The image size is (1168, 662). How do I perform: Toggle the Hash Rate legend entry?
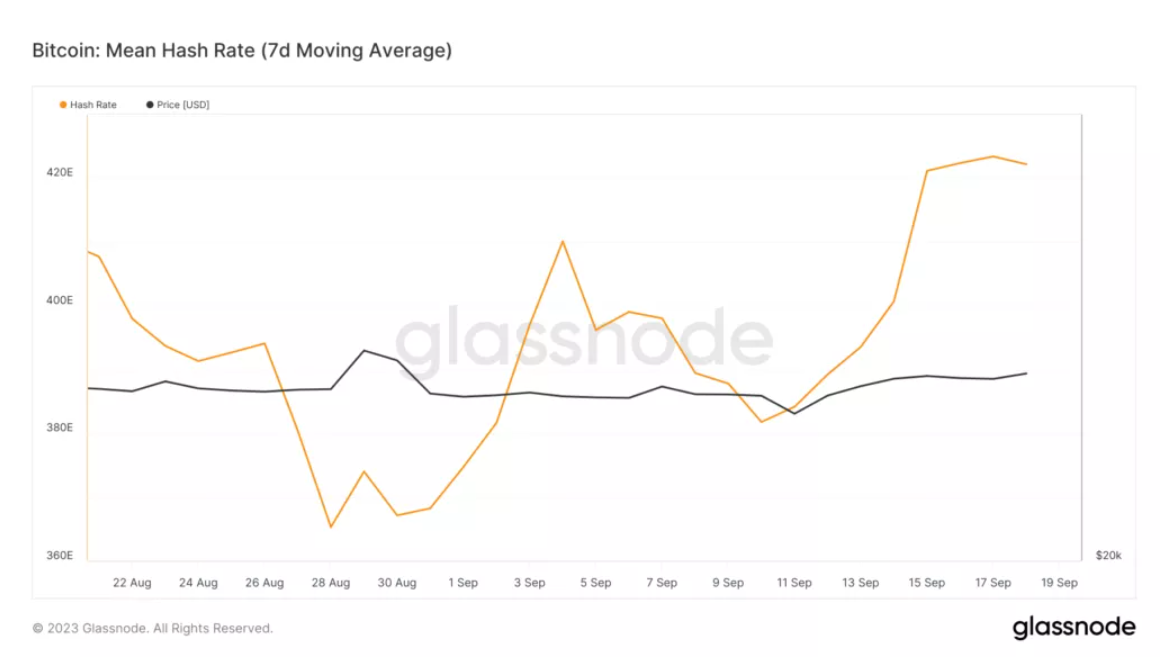tap(93, 105)
